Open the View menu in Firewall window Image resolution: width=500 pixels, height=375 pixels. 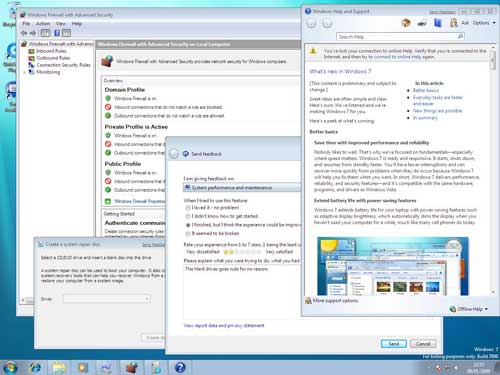[x=60, y=24]
